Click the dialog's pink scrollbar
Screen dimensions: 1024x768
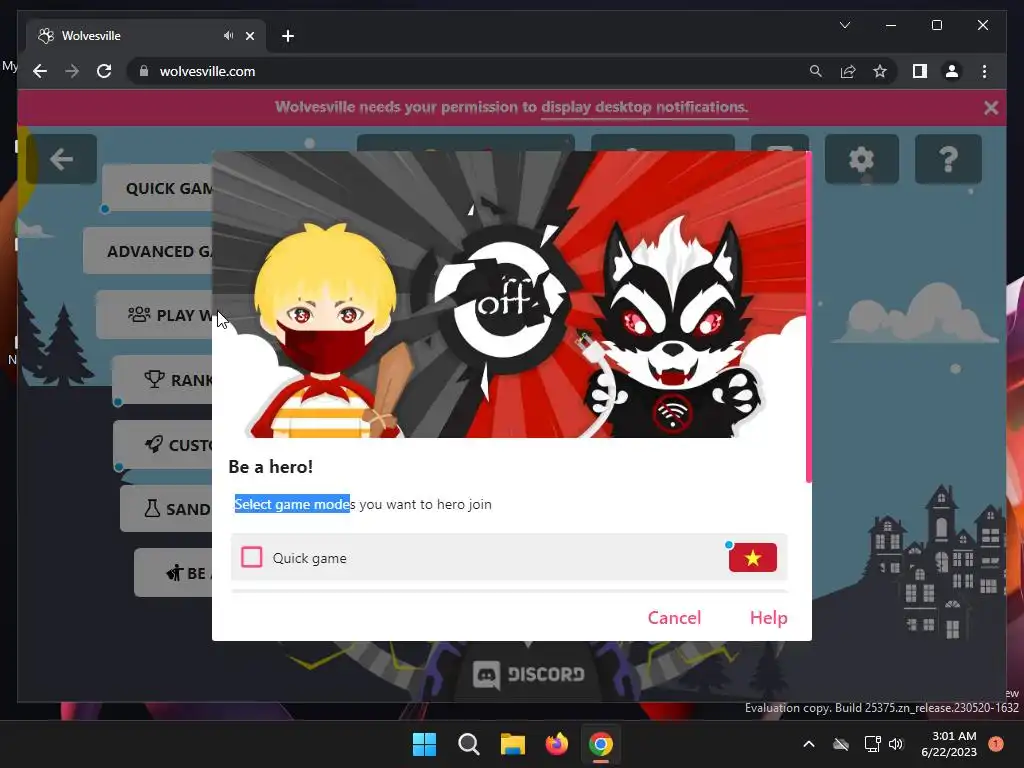808,317
